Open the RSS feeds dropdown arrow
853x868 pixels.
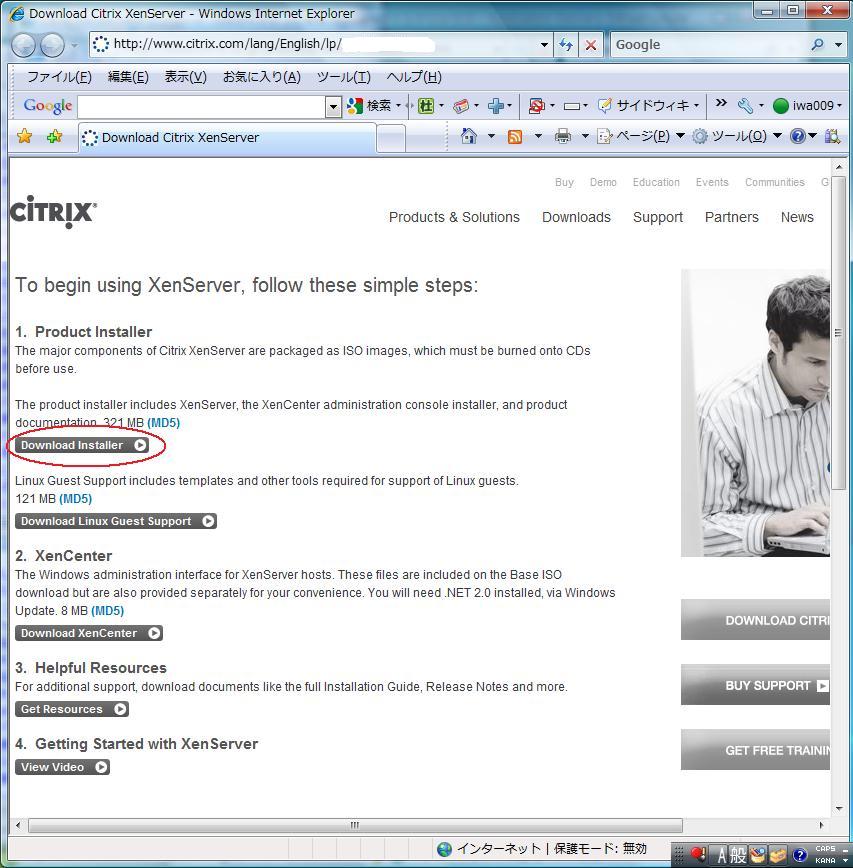(537, 136)
